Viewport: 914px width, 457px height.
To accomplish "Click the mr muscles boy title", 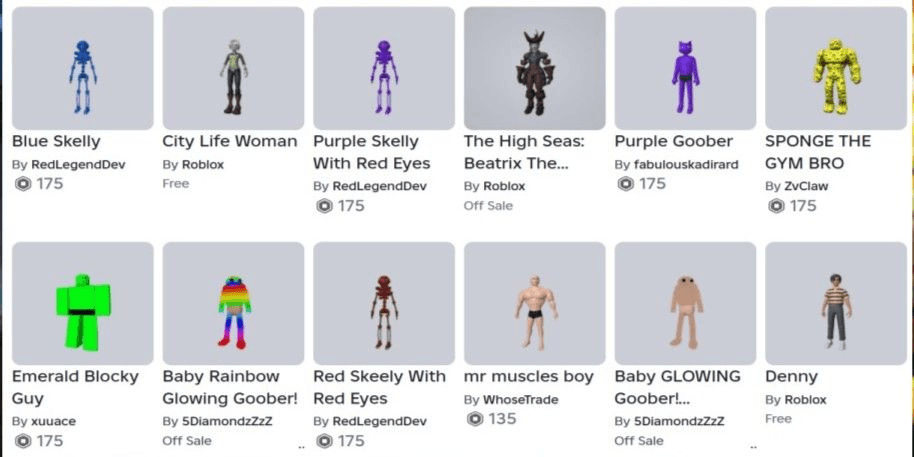I will [x=529, y=377].
